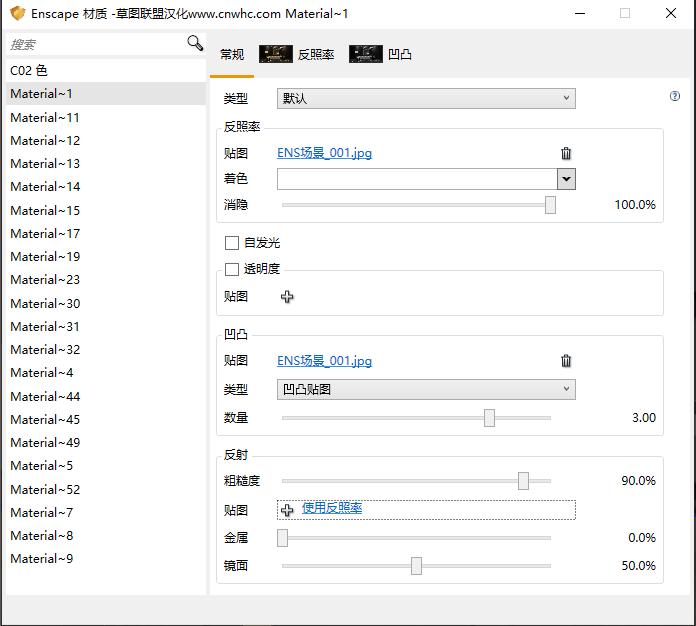Adjust the 金属 slider handle
Viewport: 696px width, 626px height.
(x=282, y=538)
